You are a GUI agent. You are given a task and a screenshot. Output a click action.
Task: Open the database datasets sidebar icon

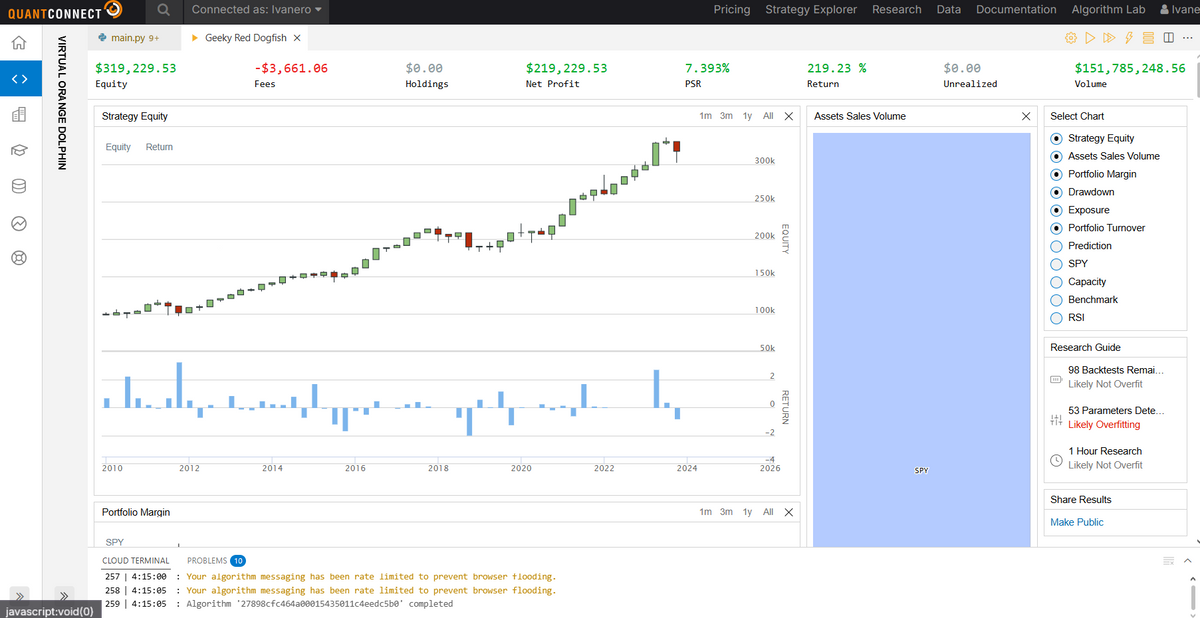18,186
